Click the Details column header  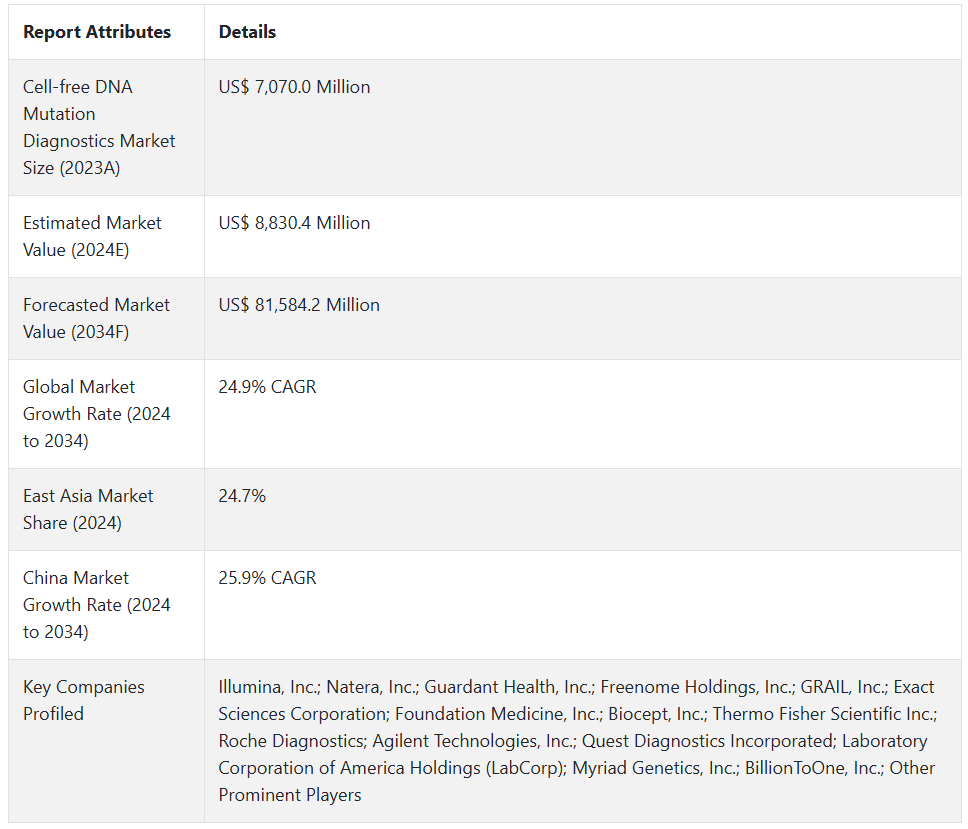pyautogui.click(x=247, y=32)
